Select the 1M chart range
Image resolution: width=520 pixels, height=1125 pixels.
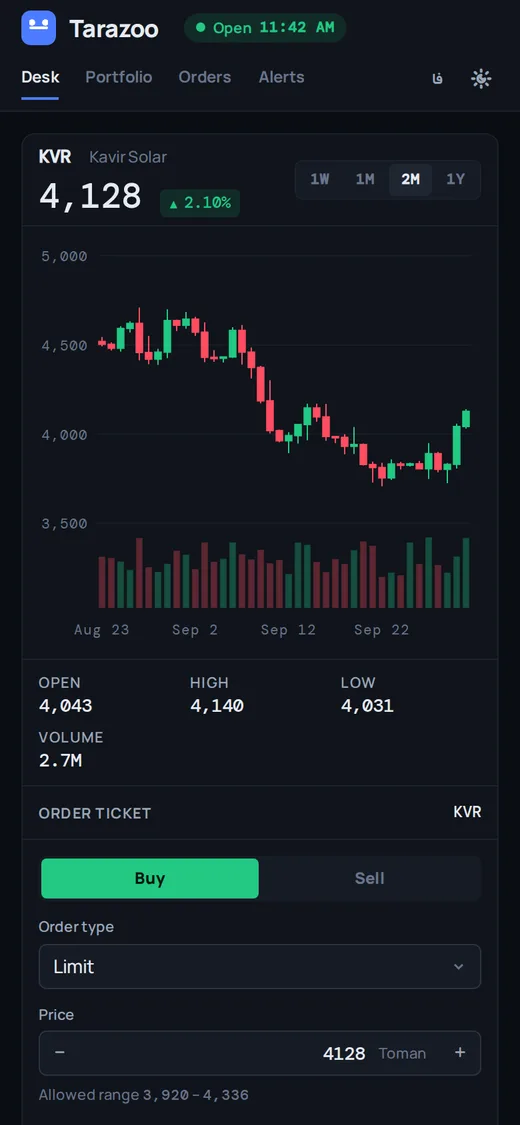[x=365, y=179]
